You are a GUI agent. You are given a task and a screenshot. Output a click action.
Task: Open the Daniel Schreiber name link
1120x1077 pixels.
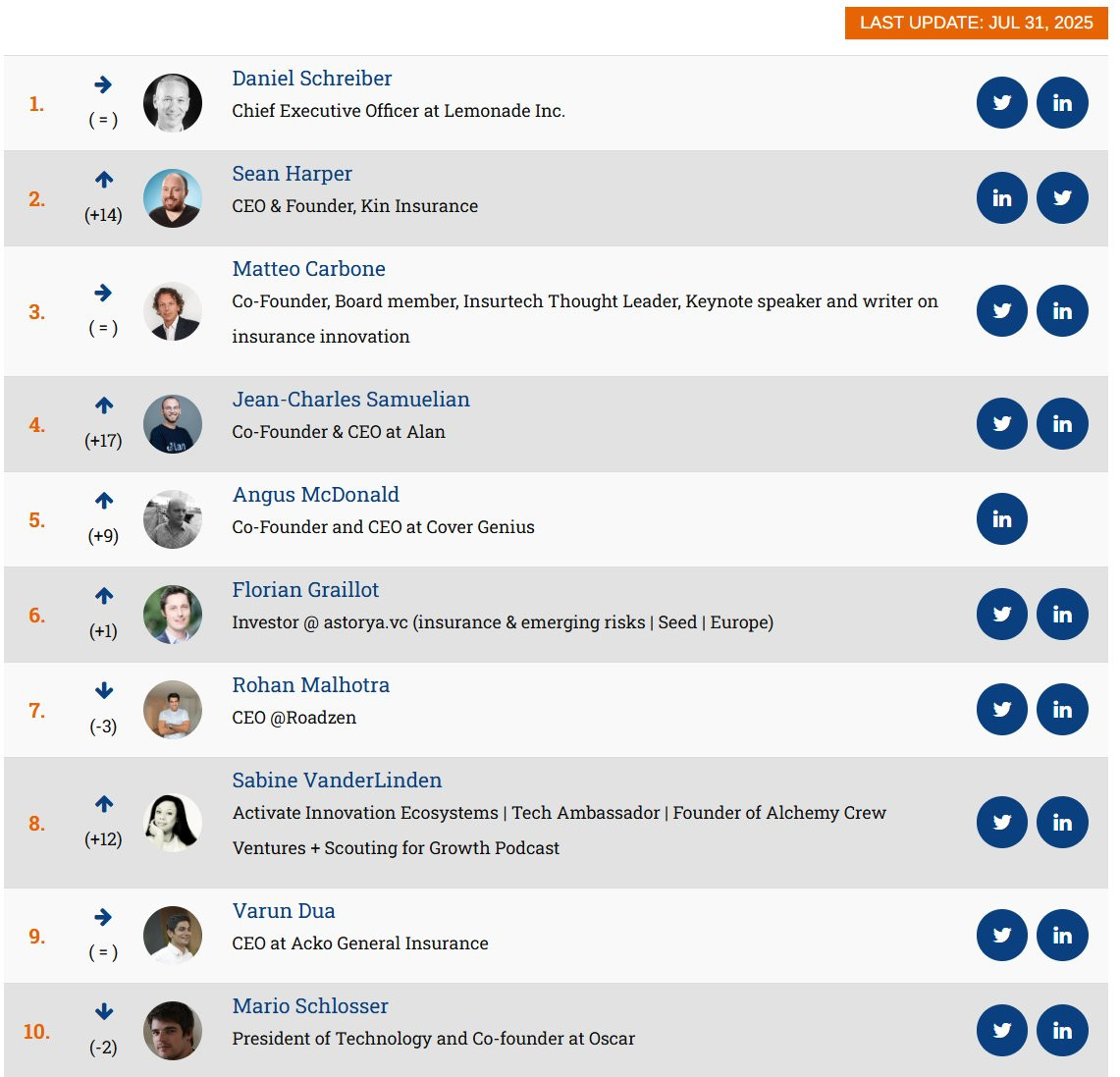[311, 78]
